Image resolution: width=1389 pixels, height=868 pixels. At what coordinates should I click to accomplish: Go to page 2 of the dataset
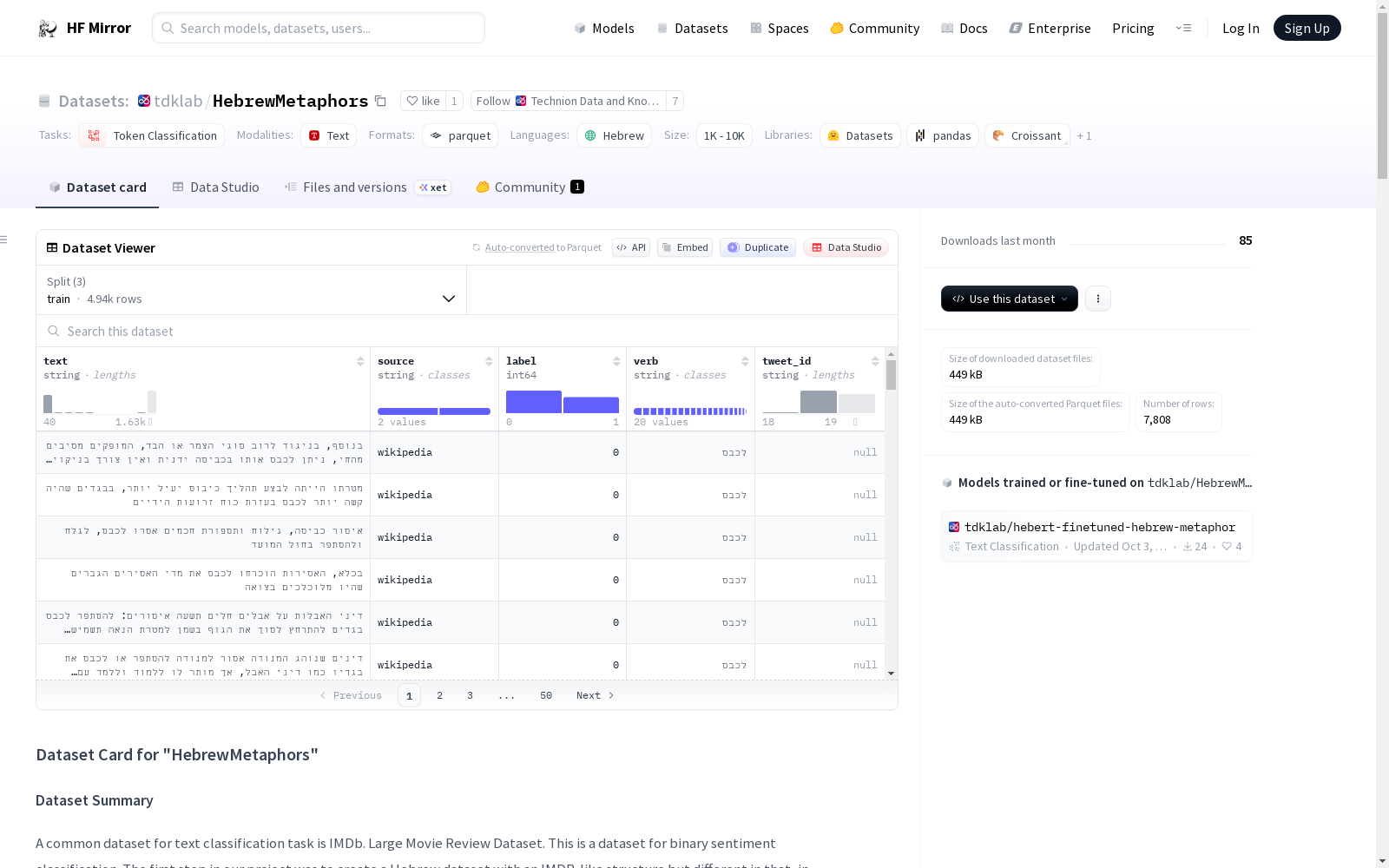(x=440, y=695)
